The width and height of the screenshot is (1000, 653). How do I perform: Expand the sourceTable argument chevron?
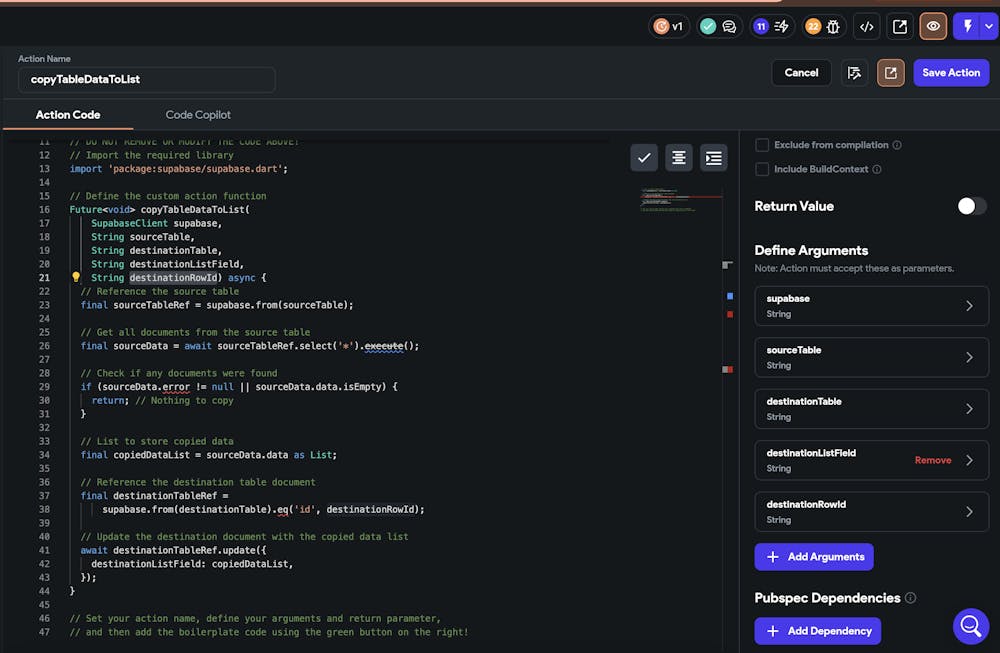coord(968,357)
